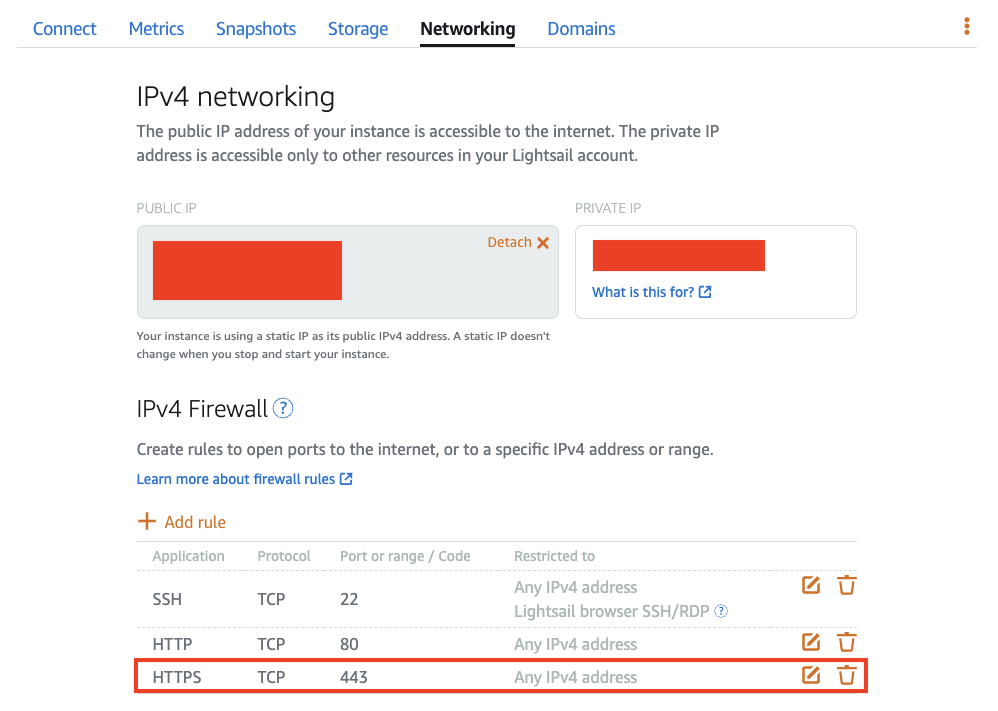Screen dimensions: 998x711
Task: Click the Networking tab
Action: click(x=467, y=29)
